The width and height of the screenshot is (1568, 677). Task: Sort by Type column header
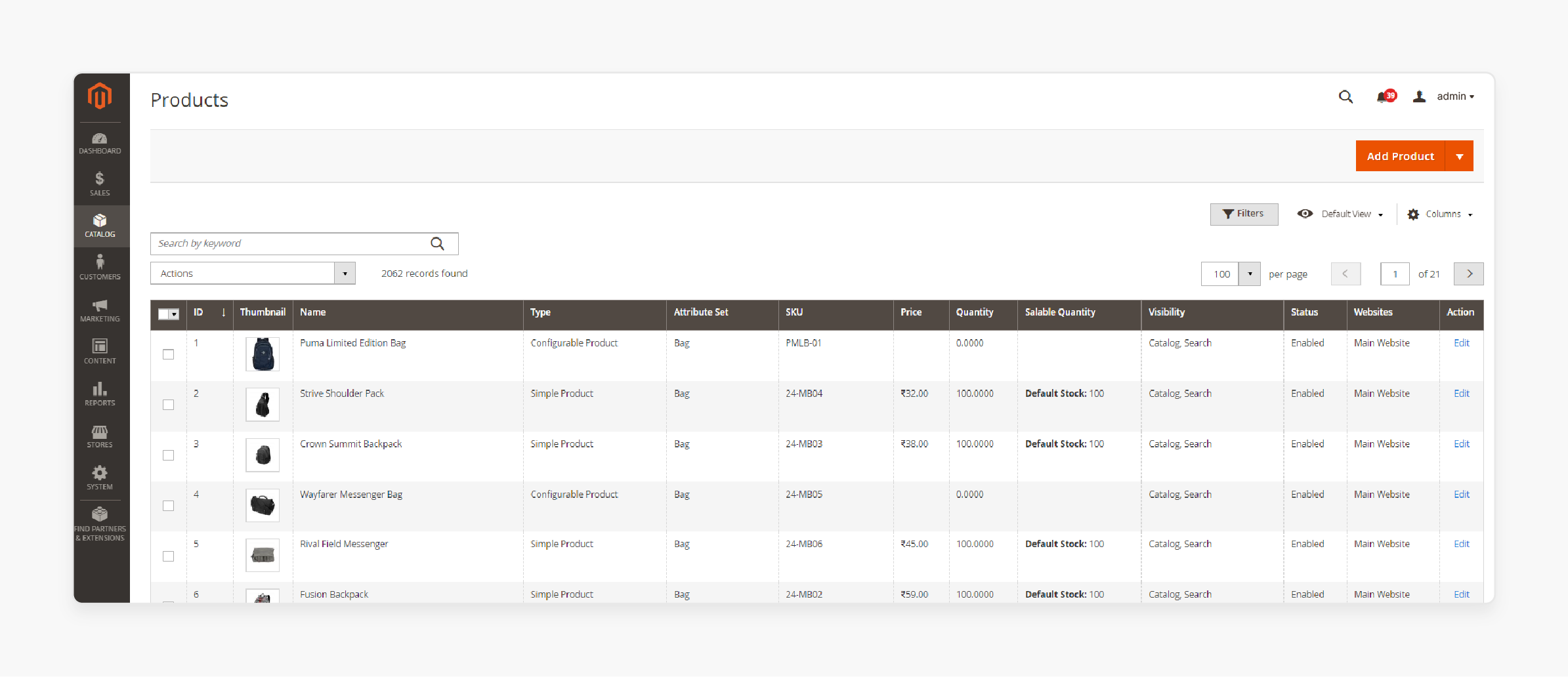click(540, 312)
